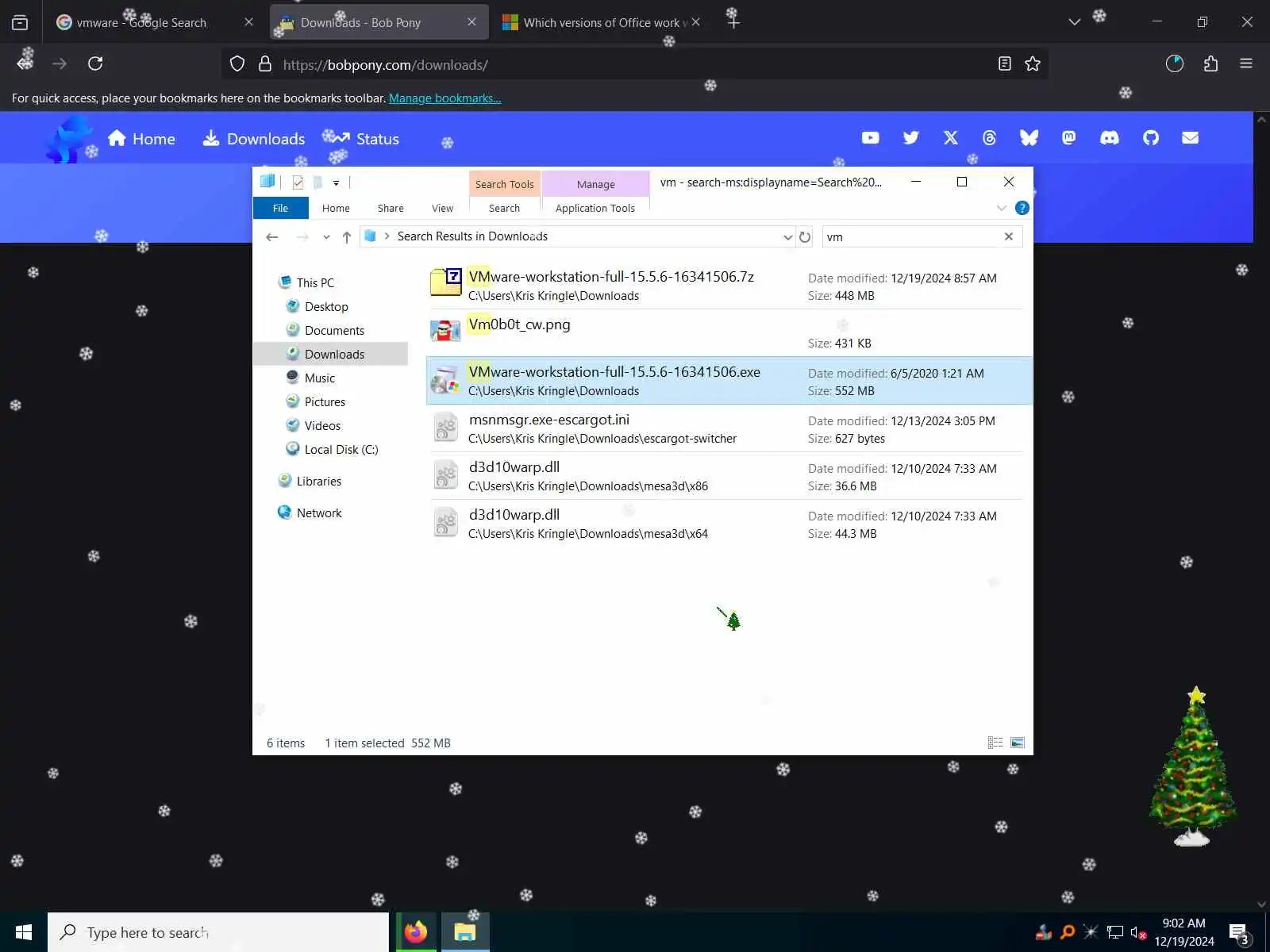The image size is (1270, 952).
Task: Switch Explorer to details view
Action: tap(995, 743)
